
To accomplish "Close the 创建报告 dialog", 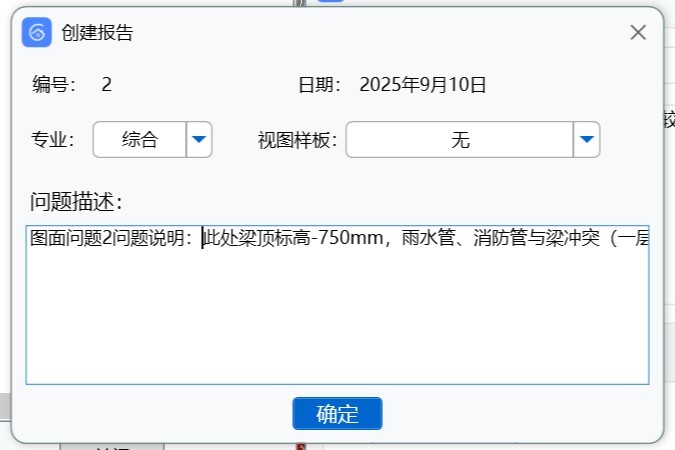I will 638,32.
